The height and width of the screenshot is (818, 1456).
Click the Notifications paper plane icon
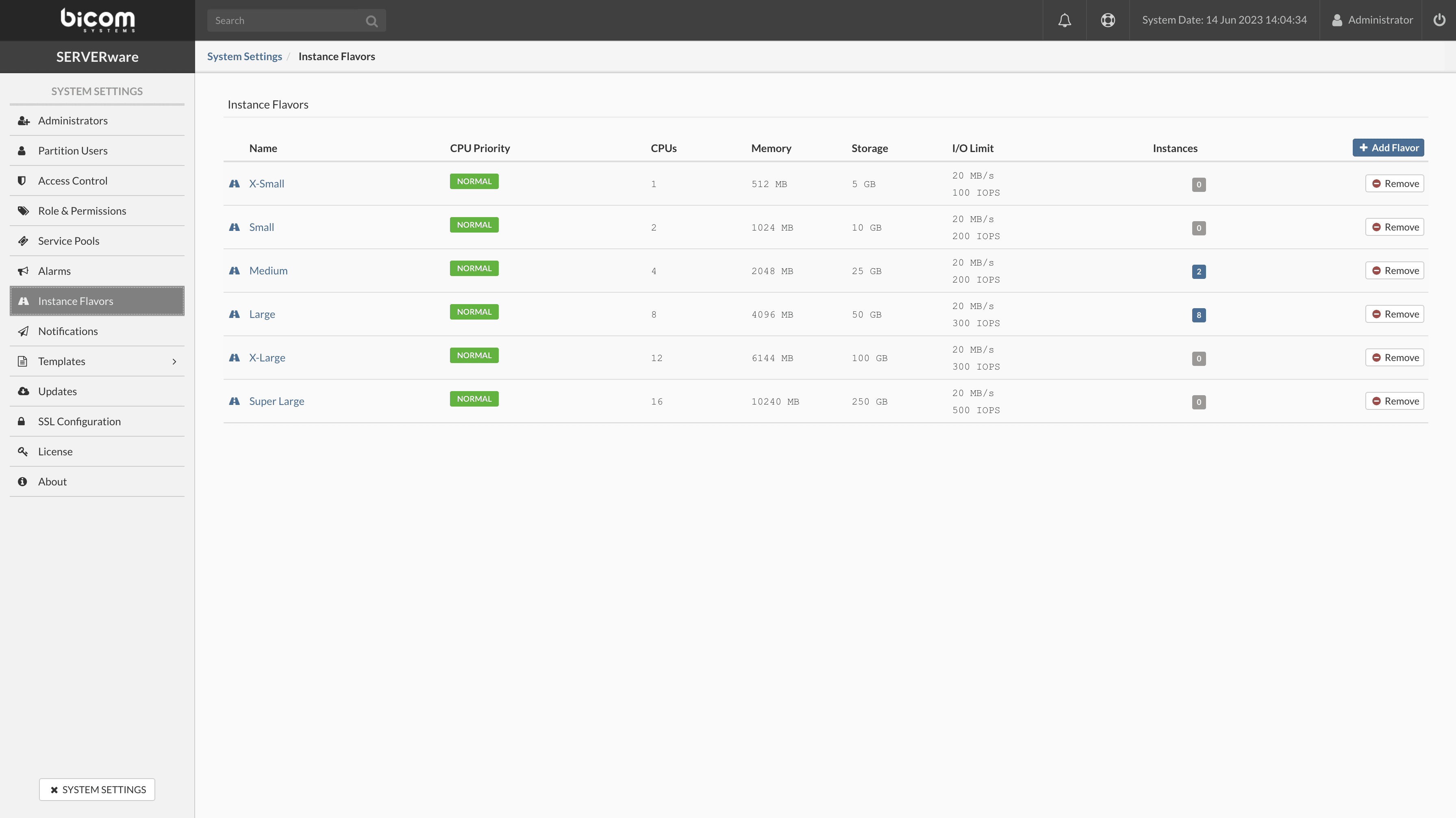coord(23,331)
